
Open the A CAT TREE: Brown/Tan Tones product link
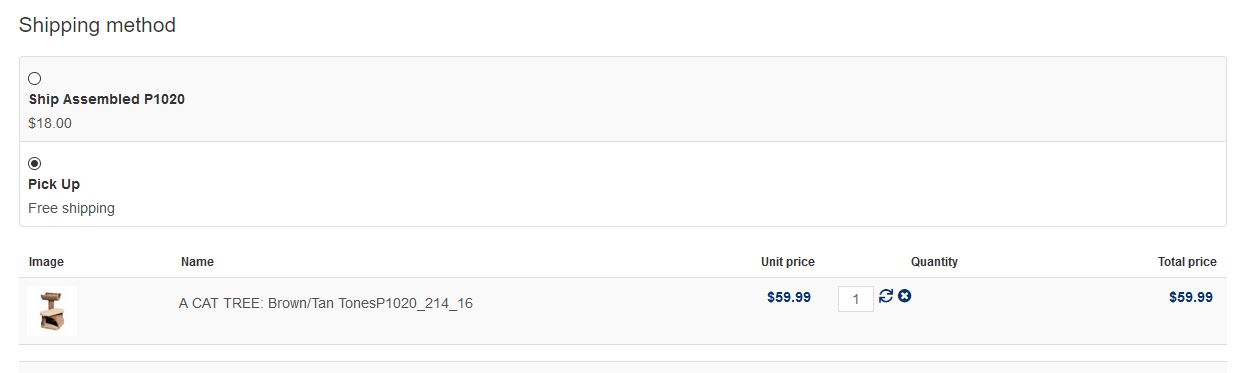point(326,303)
